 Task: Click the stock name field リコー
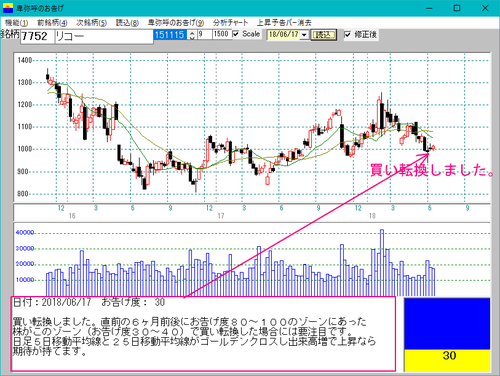tap(104, 36)
